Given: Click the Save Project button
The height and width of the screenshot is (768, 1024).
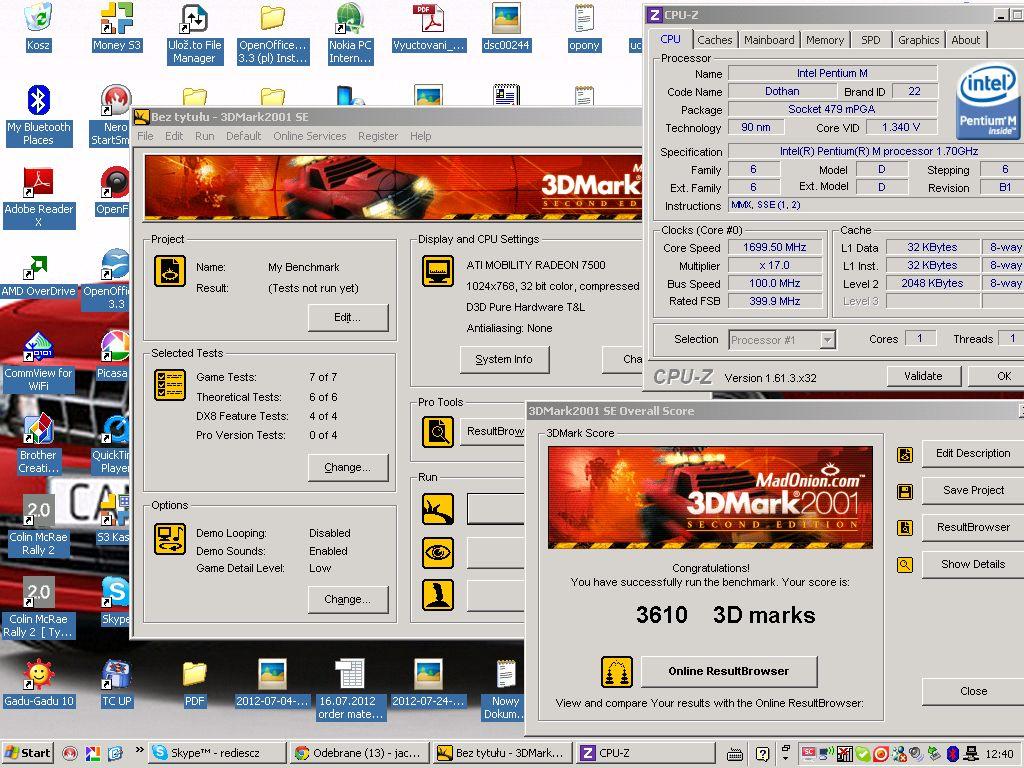Looking at the screenshot, I should [x=973, y=490].
